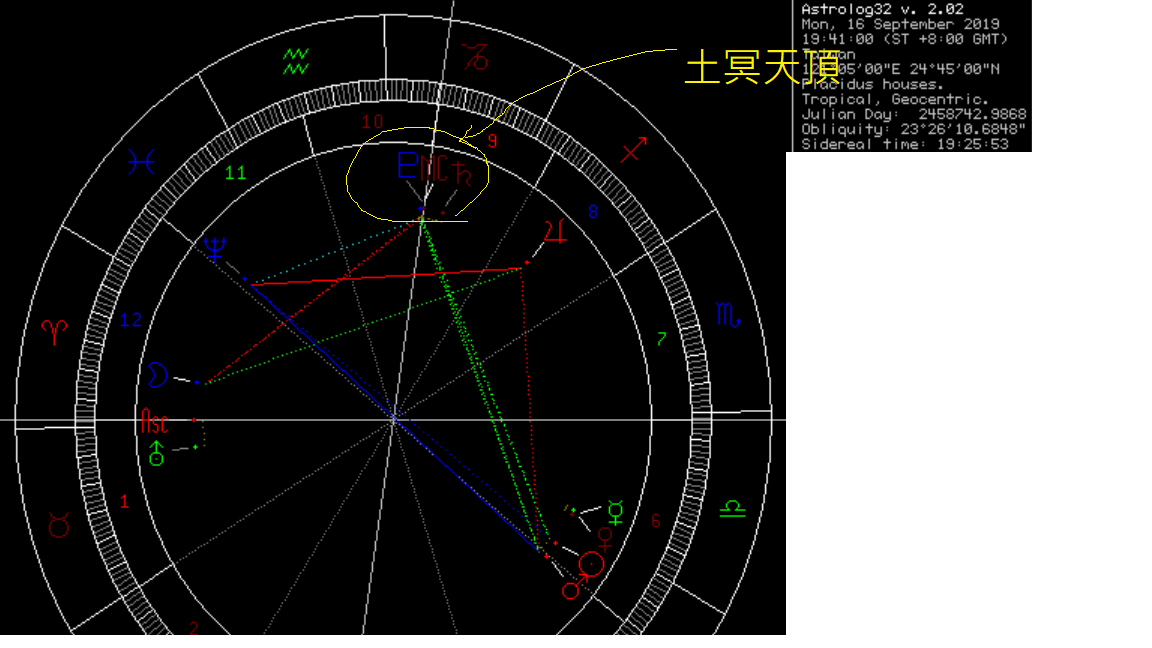Viewport: 1152px width, 648px height.
Task: Click the red MC midheaven symbol
Action: (433, 168)
